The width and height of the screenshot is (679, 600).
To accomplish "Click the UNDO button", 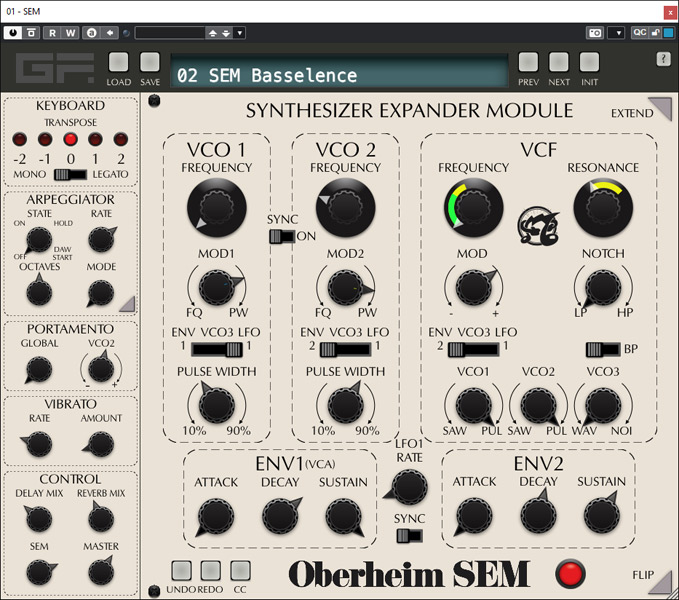I will (x=181, y=570).
